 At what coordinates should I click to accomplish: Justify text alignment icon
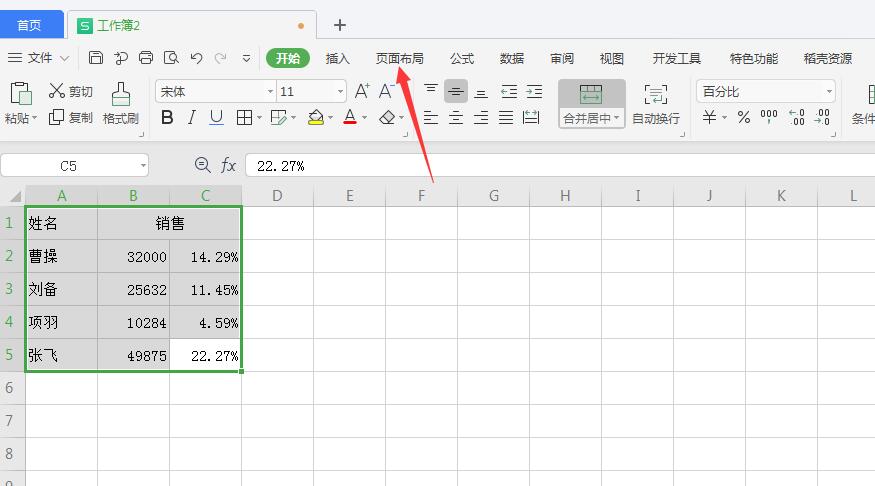pos(506,117)
